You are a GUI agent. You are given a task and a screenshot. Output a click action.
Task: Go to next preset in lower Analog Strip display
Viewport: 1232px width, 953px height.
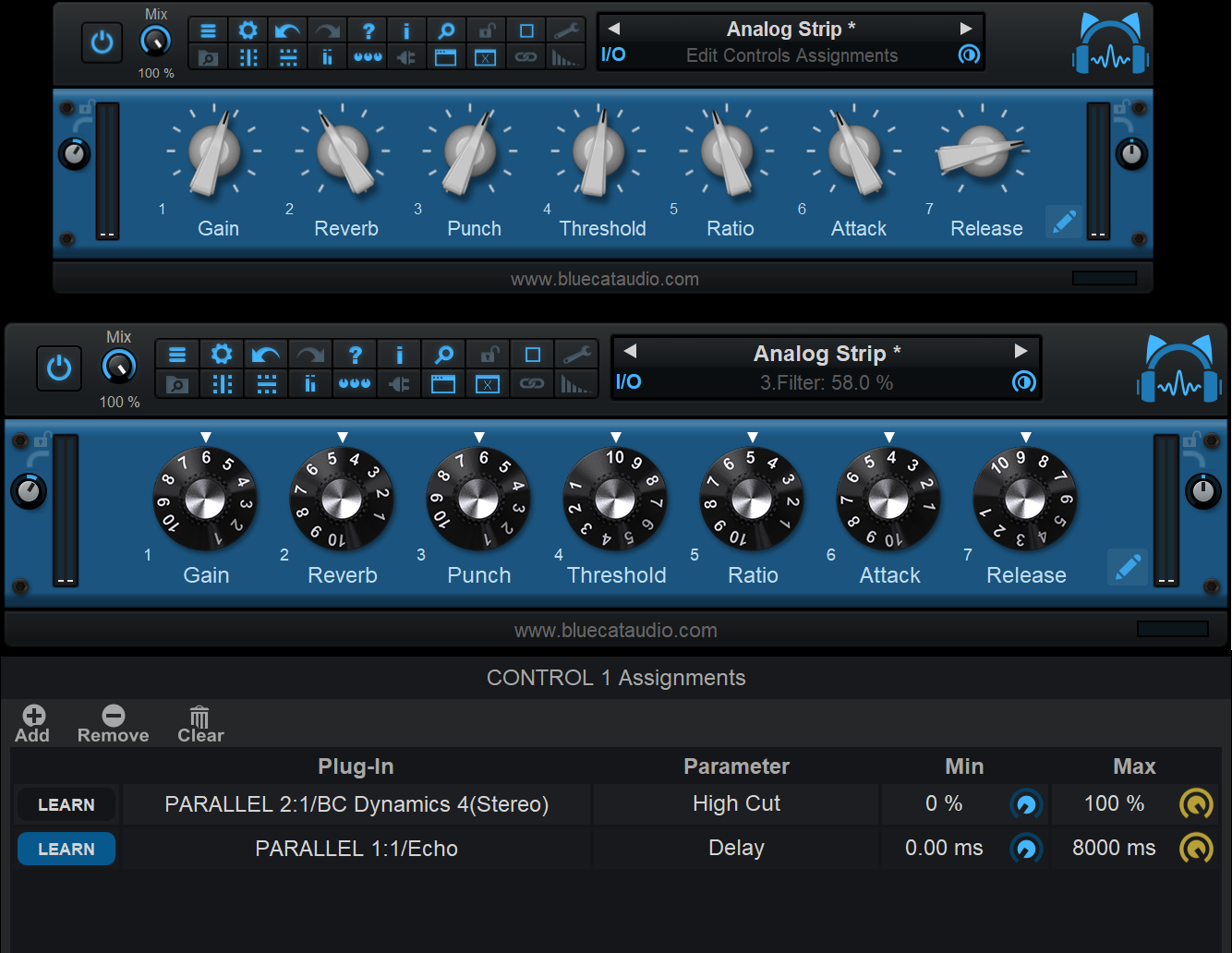[x=1021, y=351]
